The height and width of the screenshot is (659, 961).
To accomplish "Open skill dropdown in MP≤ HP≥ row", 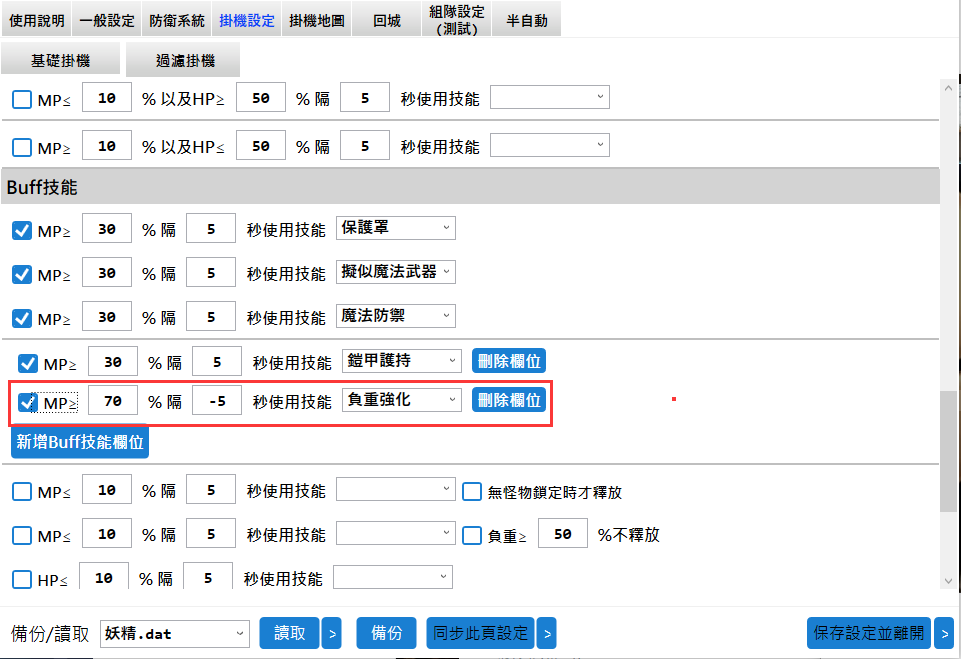I will point(550,97).
